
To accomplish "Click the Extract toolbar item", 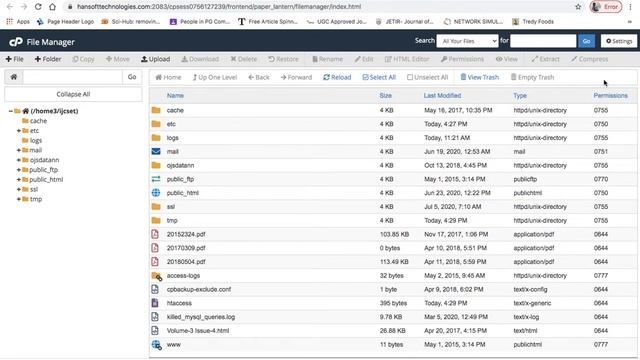I will coord(545,59).
